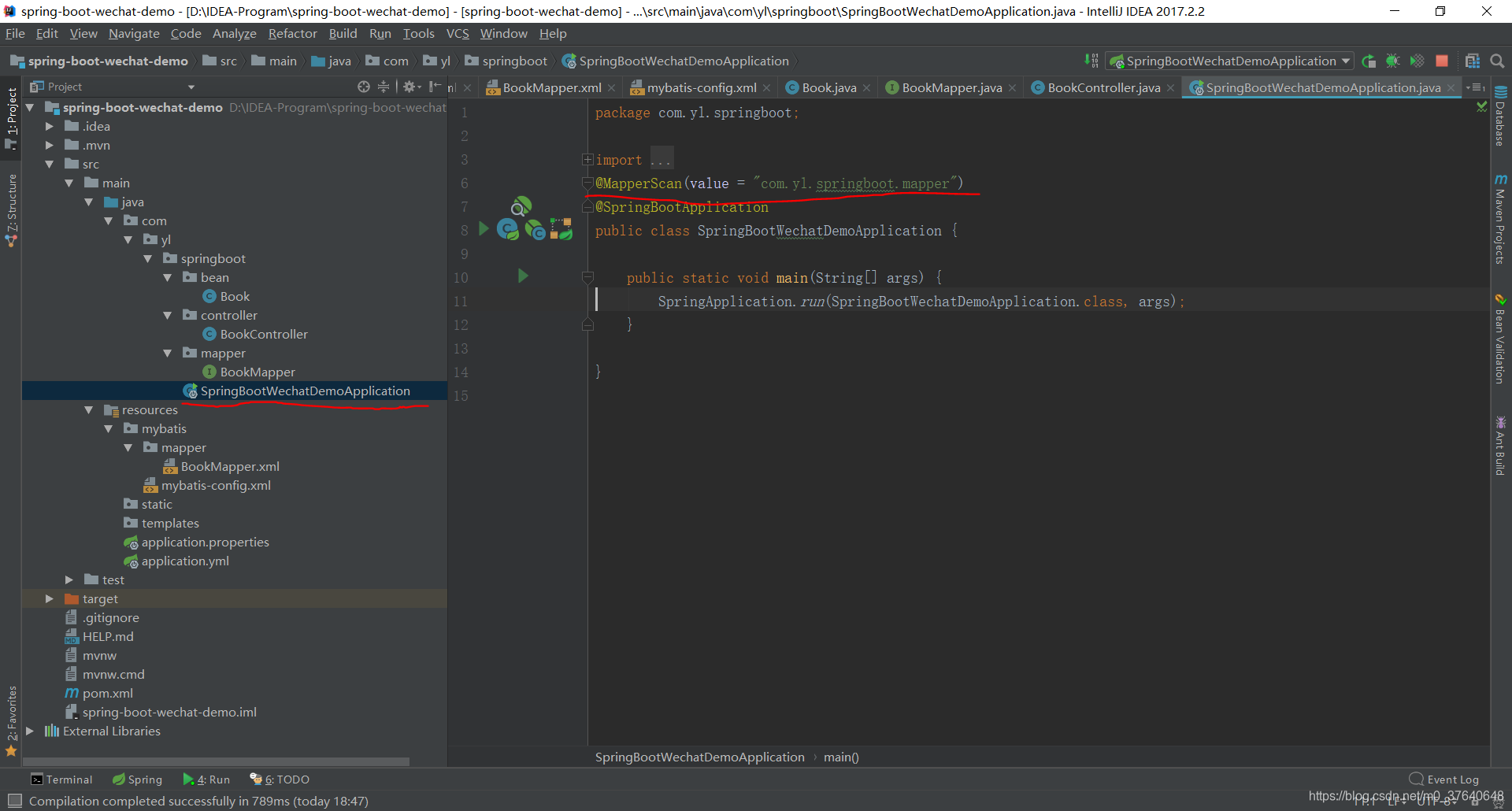Toggle the Project tool window stripe button
1512x811 pixels.
[x=11, y=118]
